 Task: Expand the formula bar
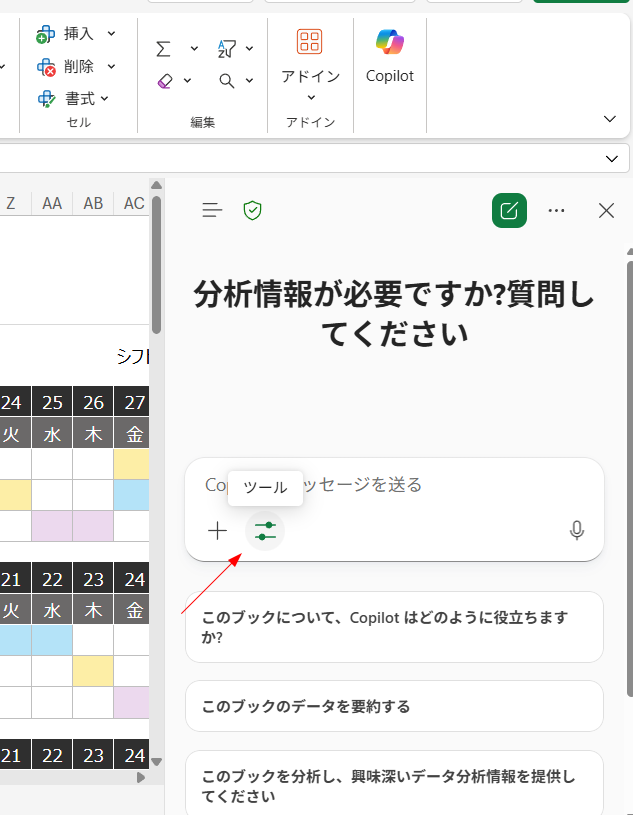(612, 159)
